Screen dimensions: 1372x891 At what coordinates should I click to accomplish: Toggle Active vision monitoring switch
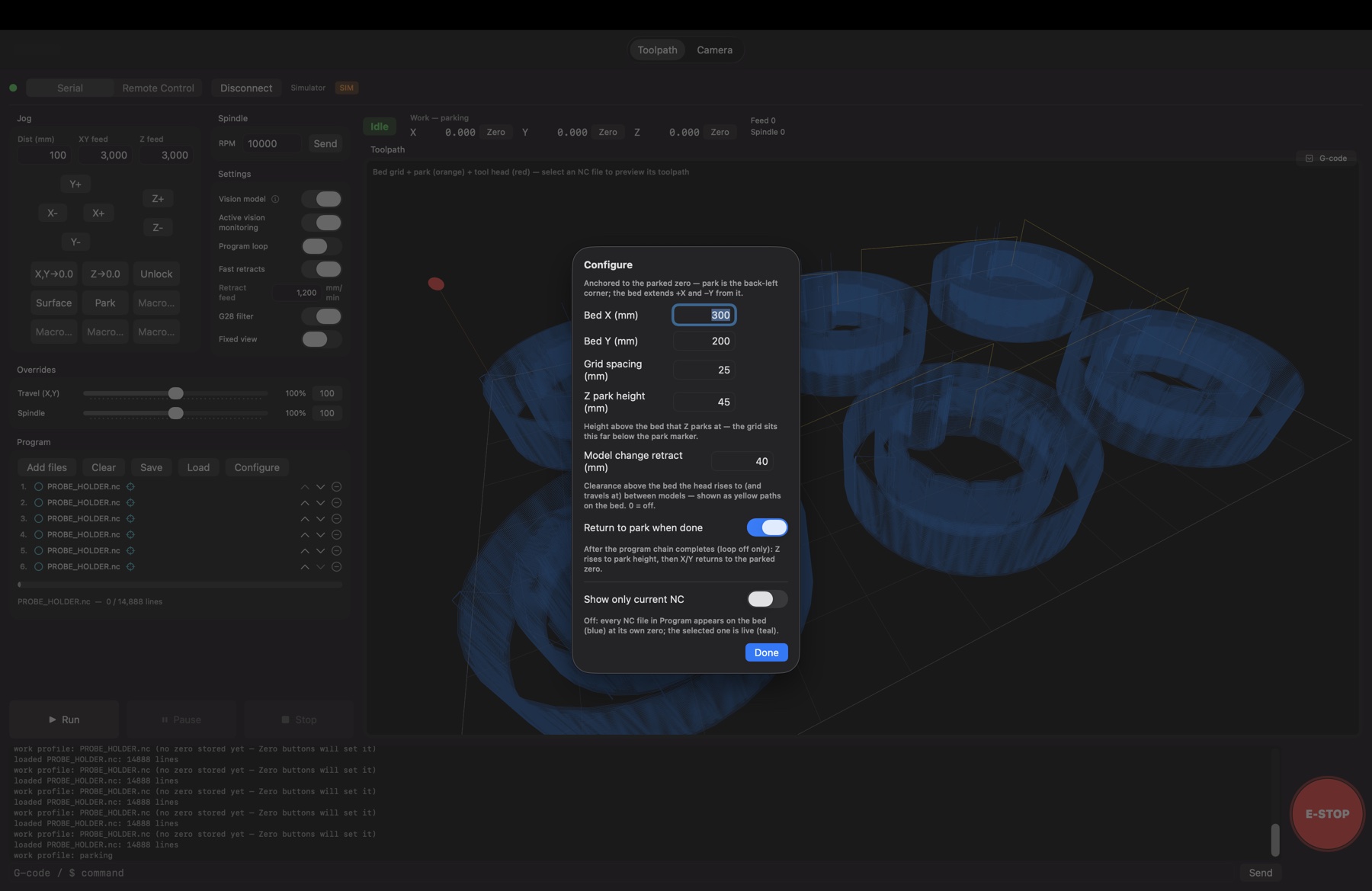pyautogui.click(x=321, y=223)
